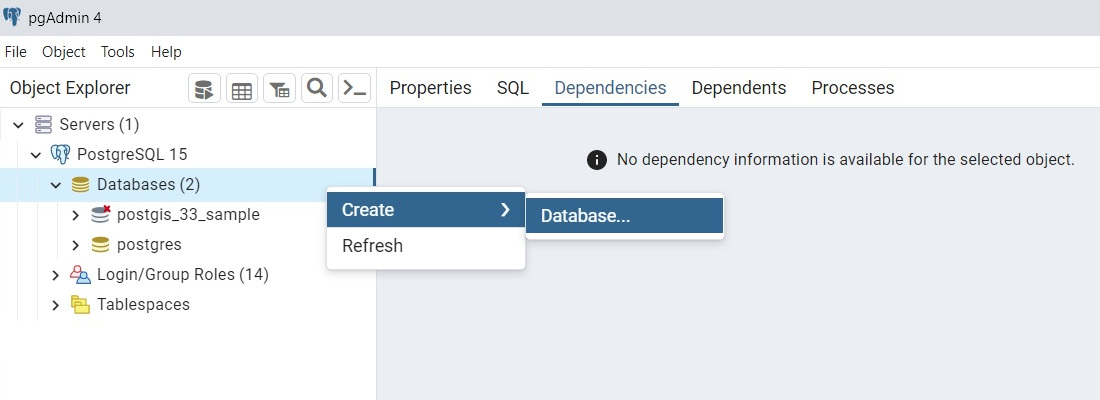Switch to the Dependents tab
The width and height of the screenshot is (1100, 400).
pyautogui.click(x=739, y=88)
